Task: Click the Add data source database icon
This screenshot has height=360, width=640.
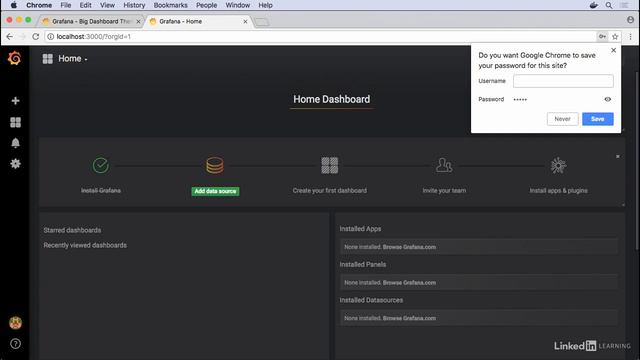Action: click(215, 165)
